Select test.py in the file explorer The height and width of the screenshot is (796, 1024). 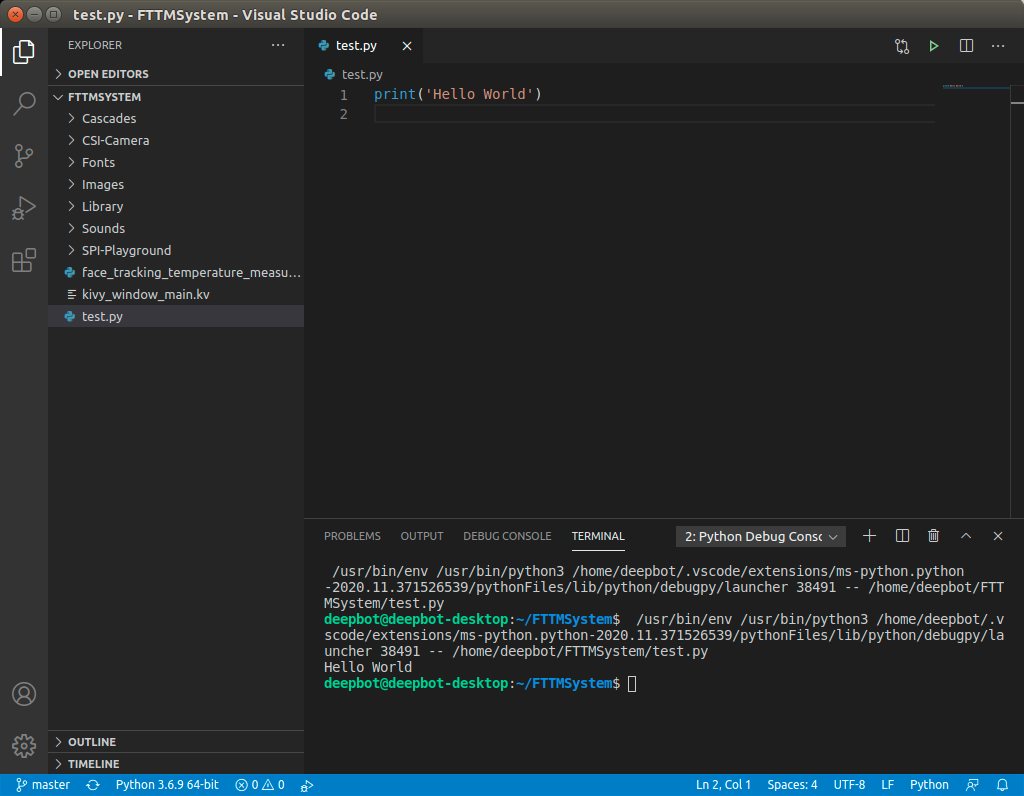pyautogui.click(x=176, y=316)
